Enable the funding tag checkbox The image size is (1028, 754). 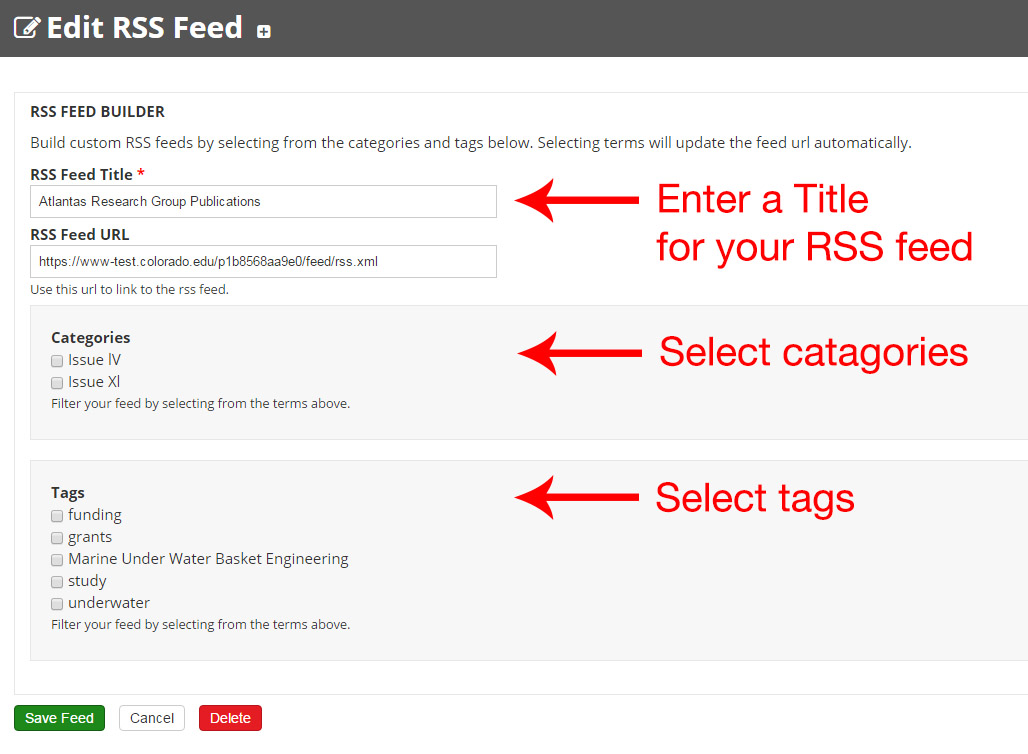point(57,515)
